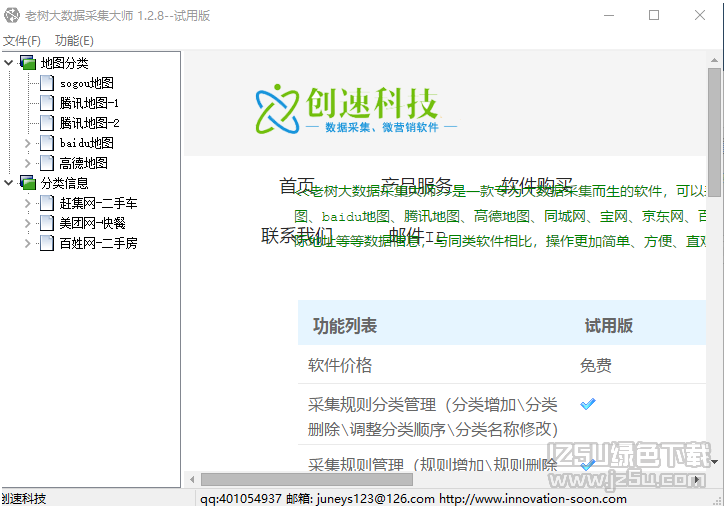Click the vertical scrollbar thumb
The height and width of the screenshot is (506, 724).
[x=714, y=132]
